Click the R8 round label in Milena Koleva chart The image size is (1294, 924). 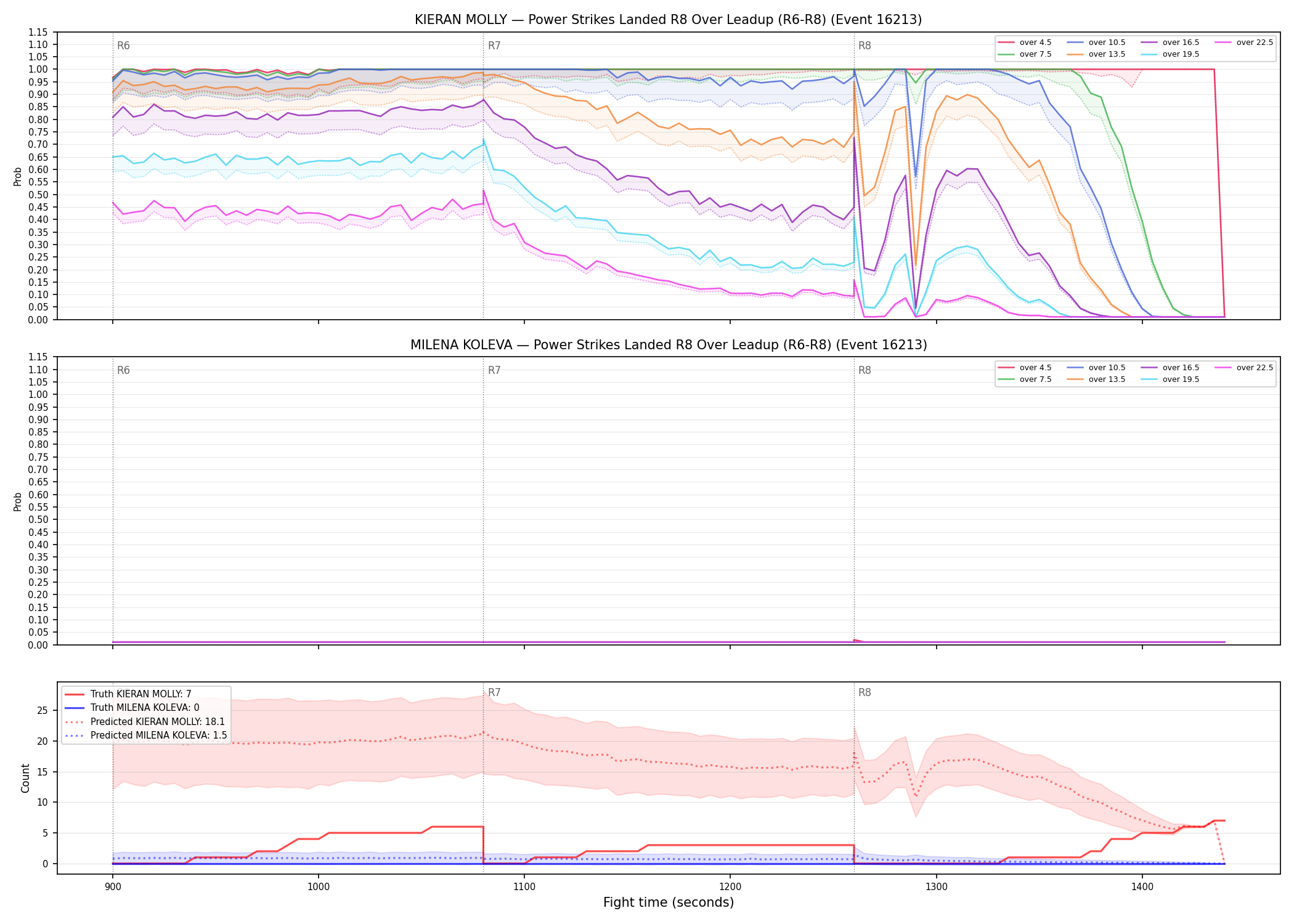pos(865,370)
